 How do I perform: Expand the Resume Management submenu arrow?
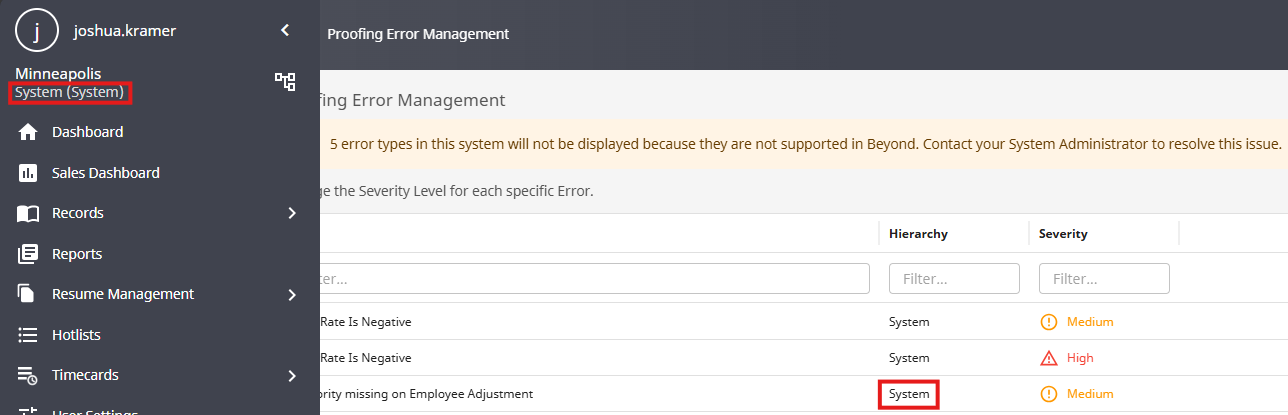[x=292, y=294]
